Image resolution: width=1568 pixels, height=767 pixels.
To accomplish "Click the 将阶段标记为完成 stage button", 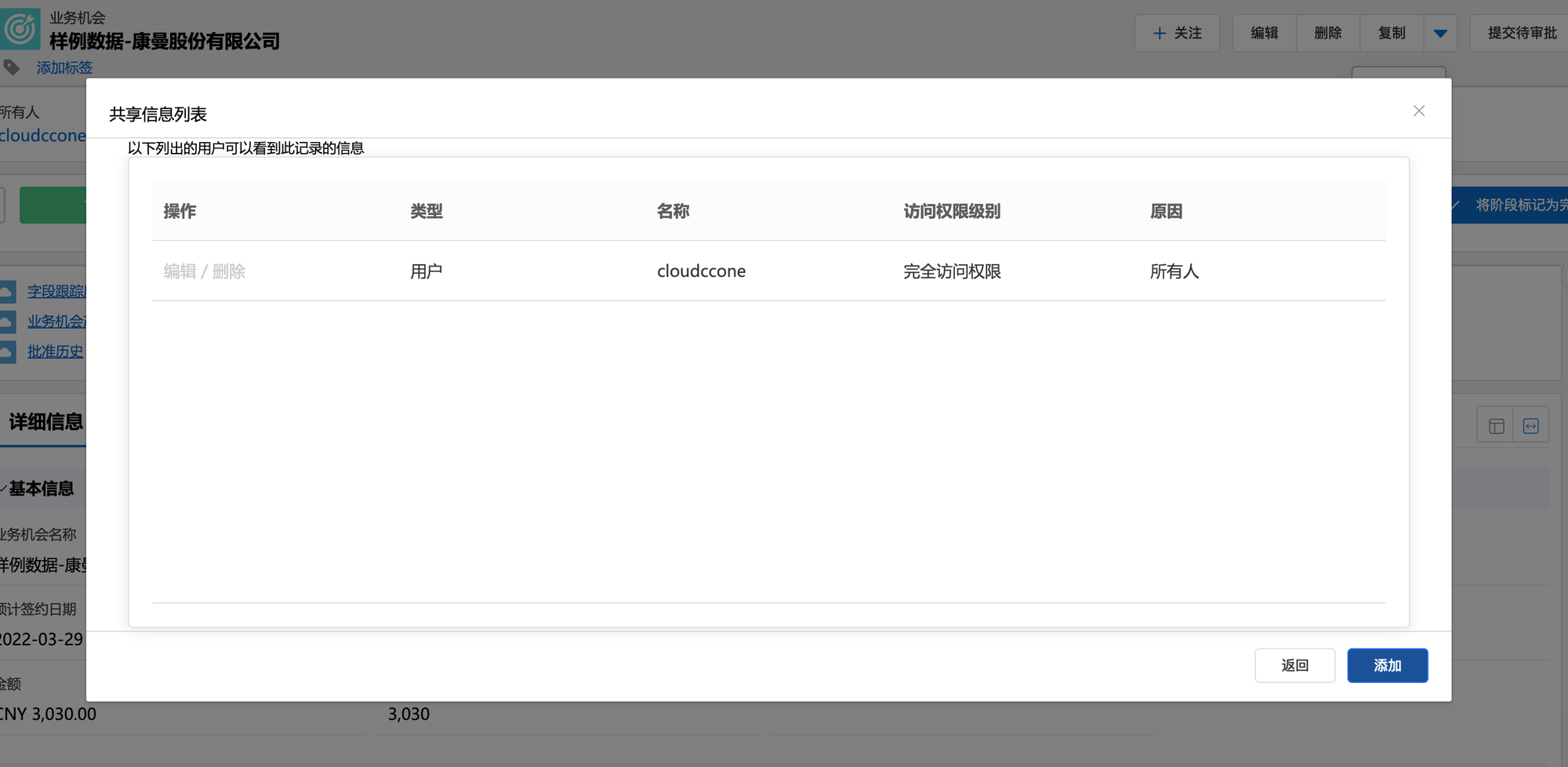I will click(x=1512, y=205).
